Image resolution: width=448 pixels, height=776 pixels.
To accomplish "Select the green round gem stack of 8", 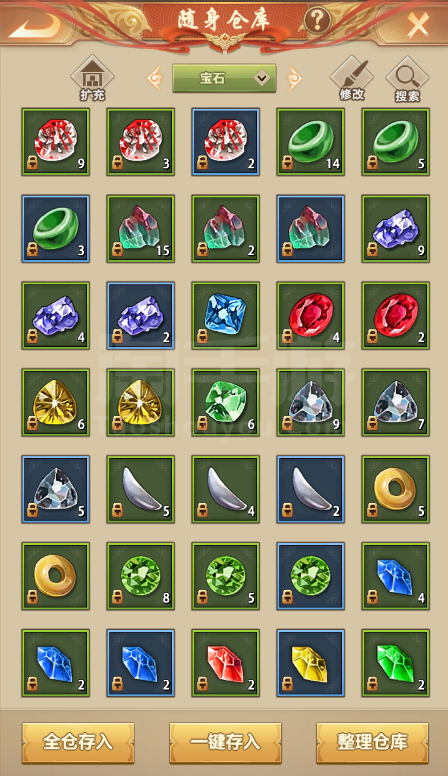I will [141, 577].
